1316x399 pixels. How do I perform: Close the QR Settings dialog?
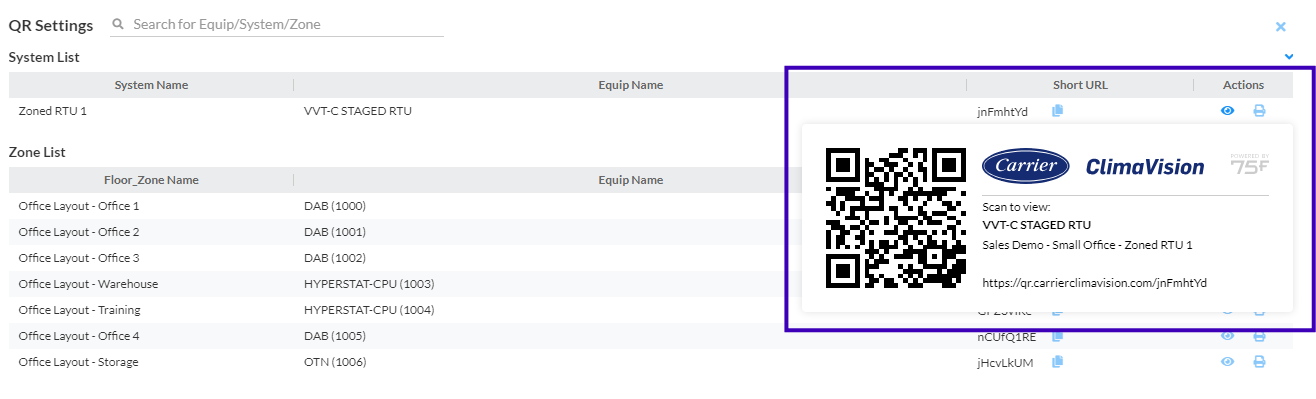[x=1281, y=27]
